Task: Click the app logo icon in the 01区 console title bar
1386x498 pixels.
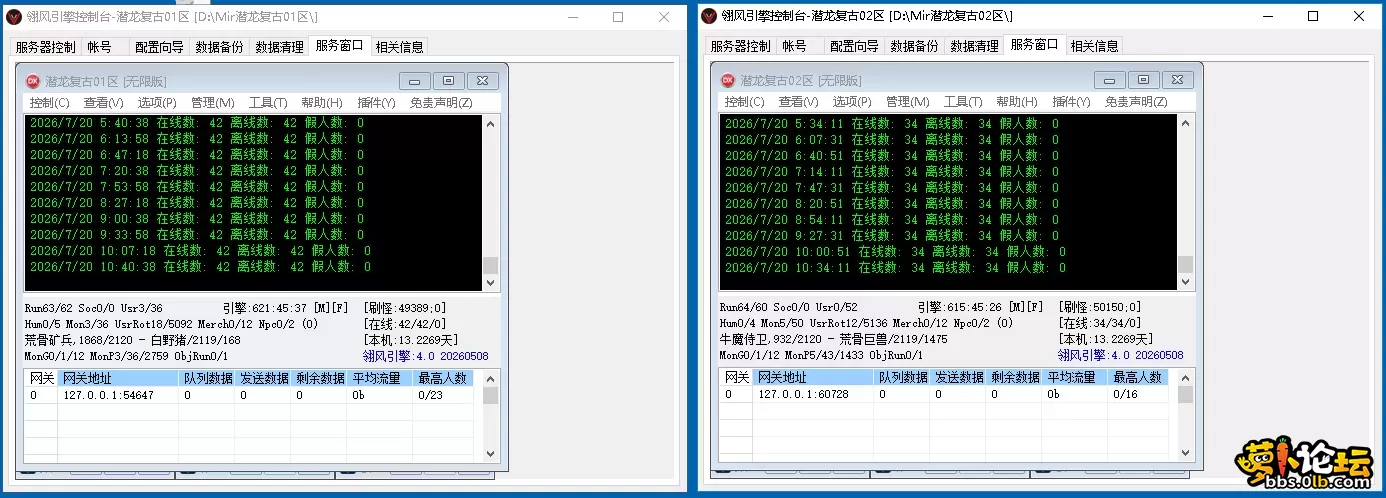Action: point(14,17)
